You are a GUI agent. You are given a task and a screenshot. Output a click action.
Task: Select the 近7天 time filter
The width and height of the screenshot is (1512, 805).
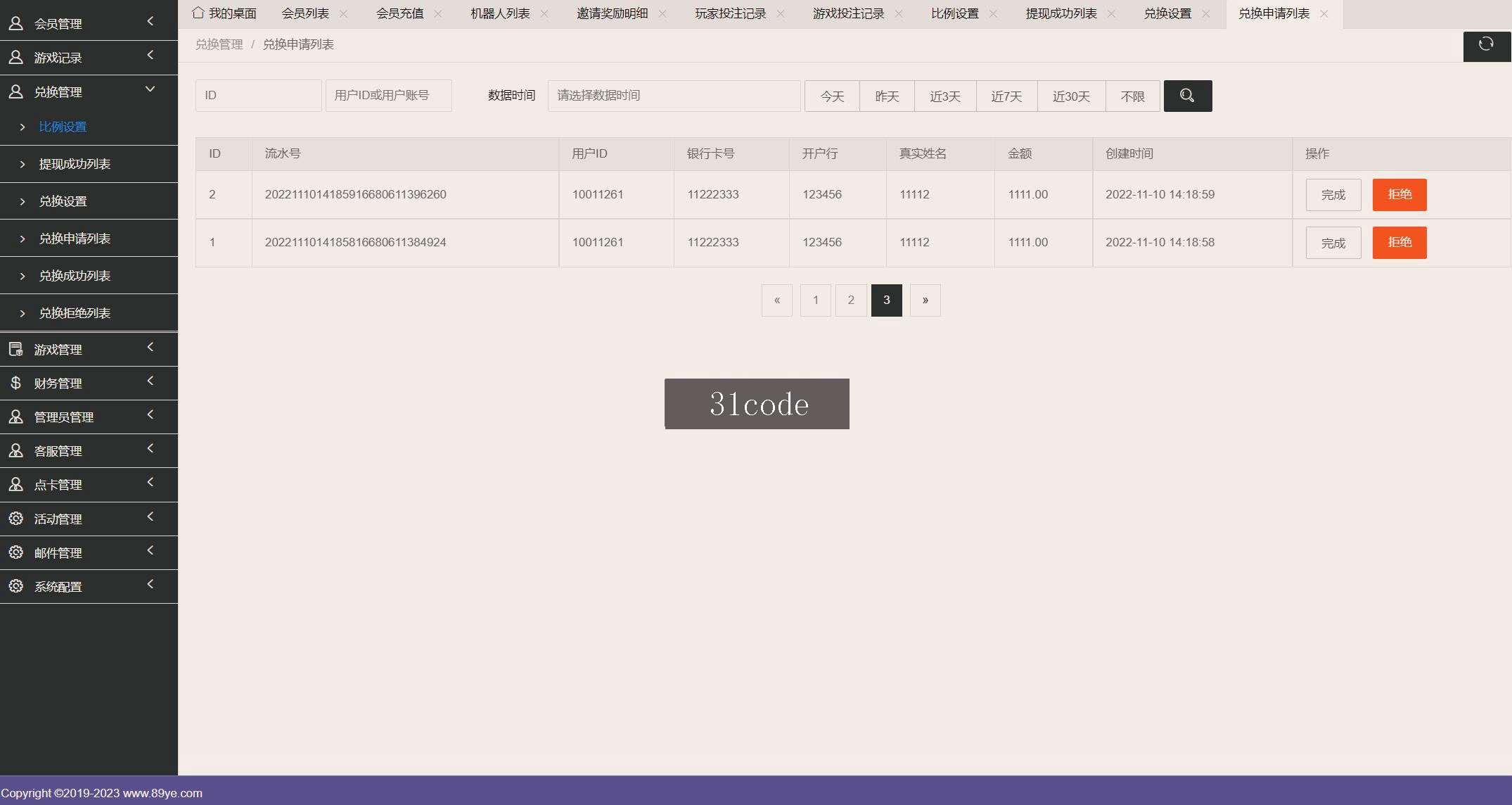click(1006, 96)
